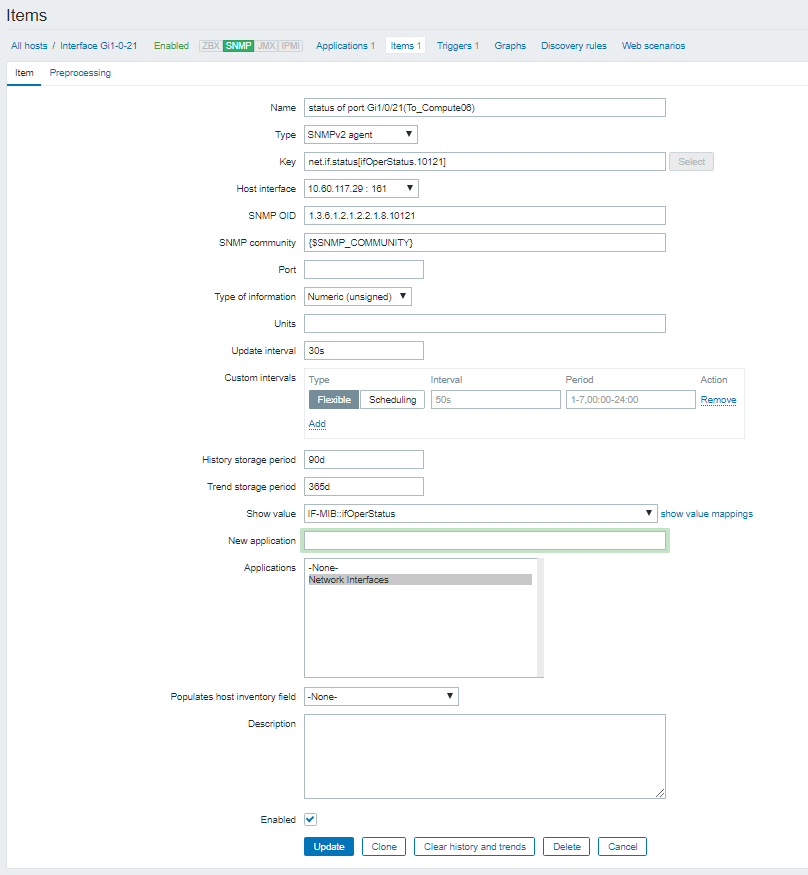Click Clear history and trends button
The height and width of the screenshot is (875, 808).
tap(474, 847)
